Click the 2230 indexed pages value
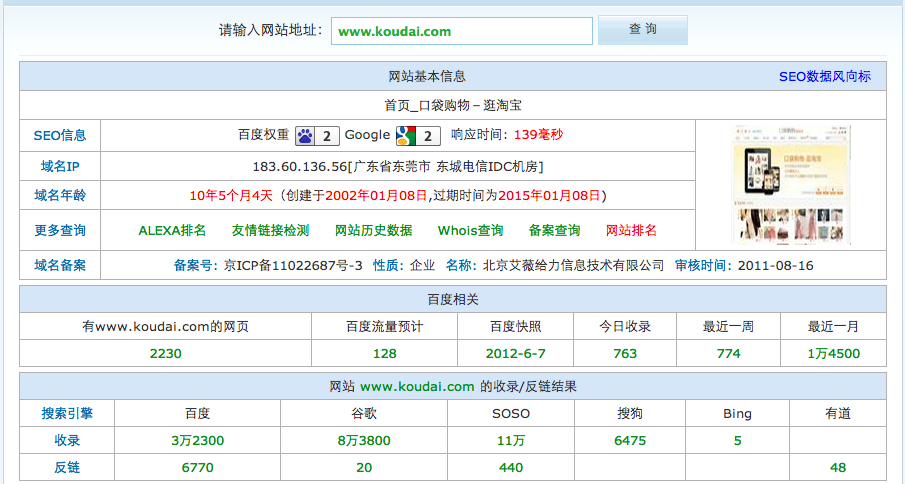905x484 pixels. coord(166,354)
